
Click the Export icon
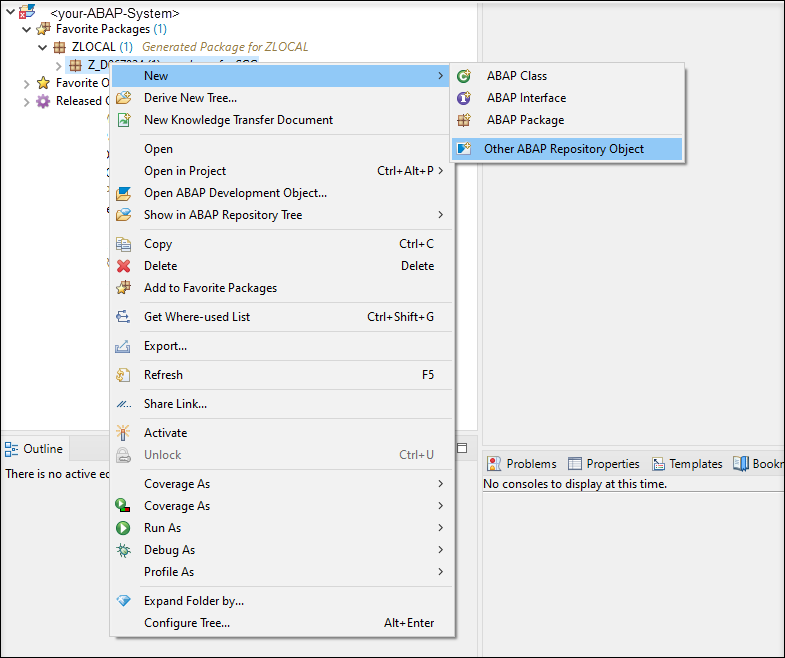coord(123,346)
